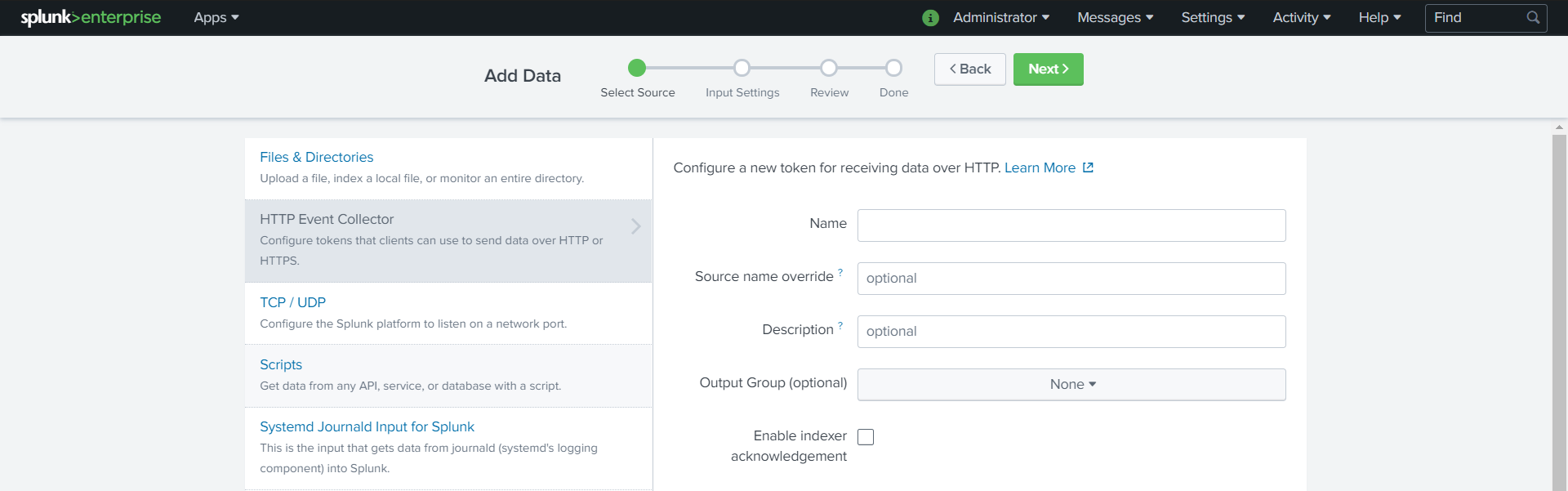The width and height of the screenshot is (1568, 491).
Task: Open the Settings menu
Action: click(1212, 17)
